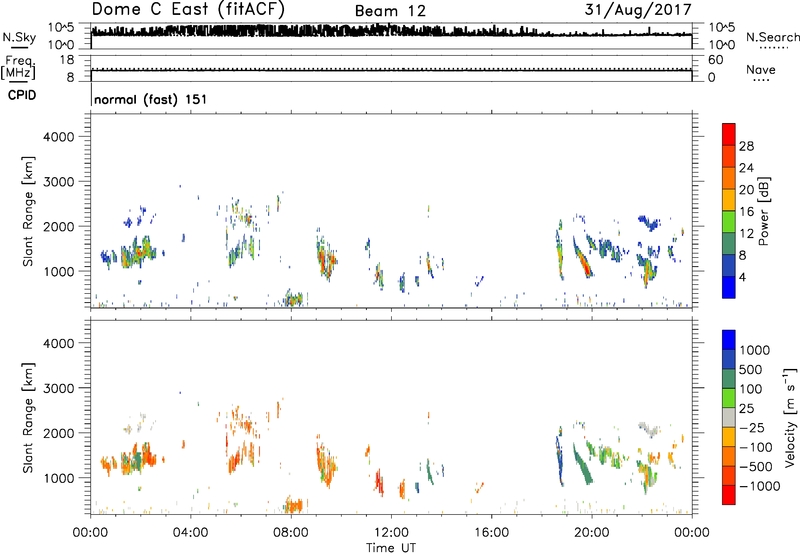Click the '12:00' time tick label
800x554 pixels.
click(391, 533)
